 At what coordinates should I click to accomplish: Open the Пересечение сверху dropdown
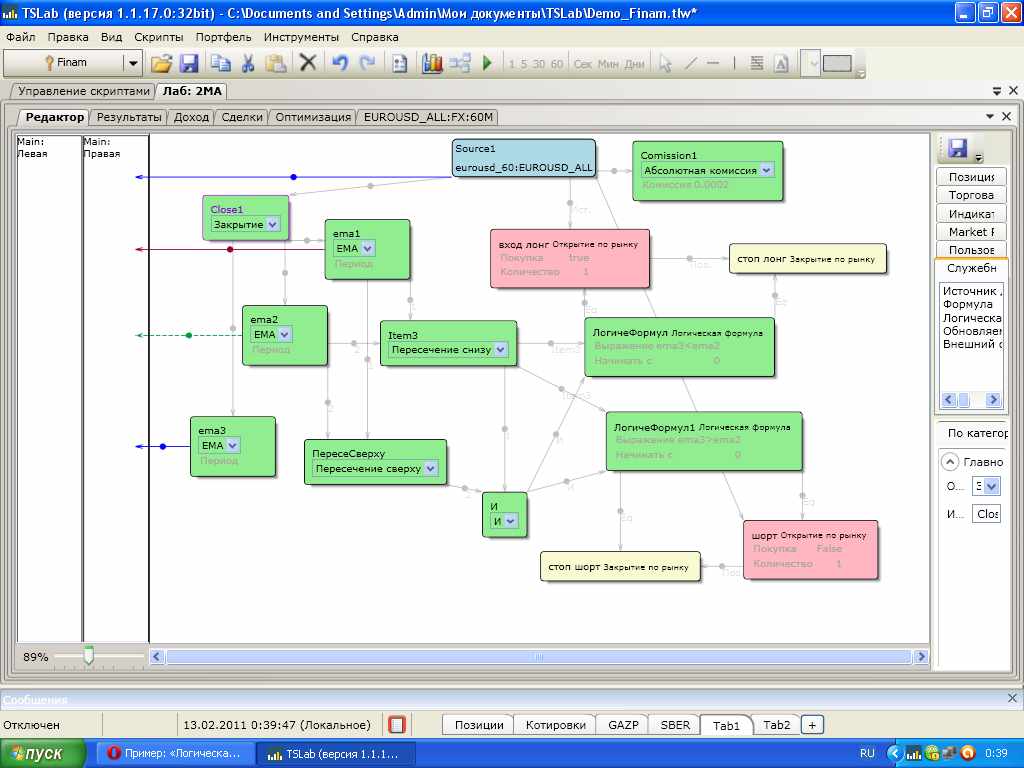point(430,468)
